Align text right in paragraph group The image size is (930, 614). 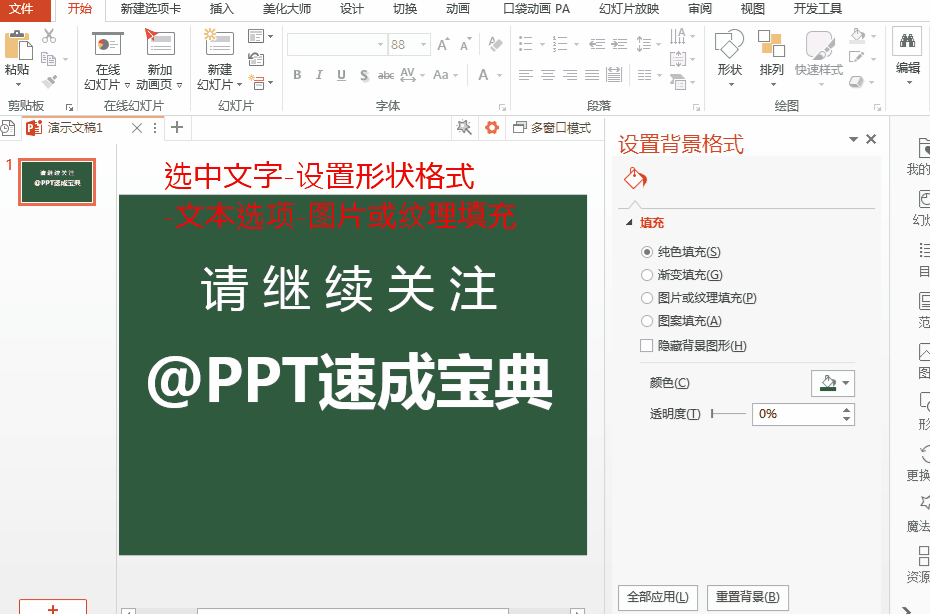(570, 75)
